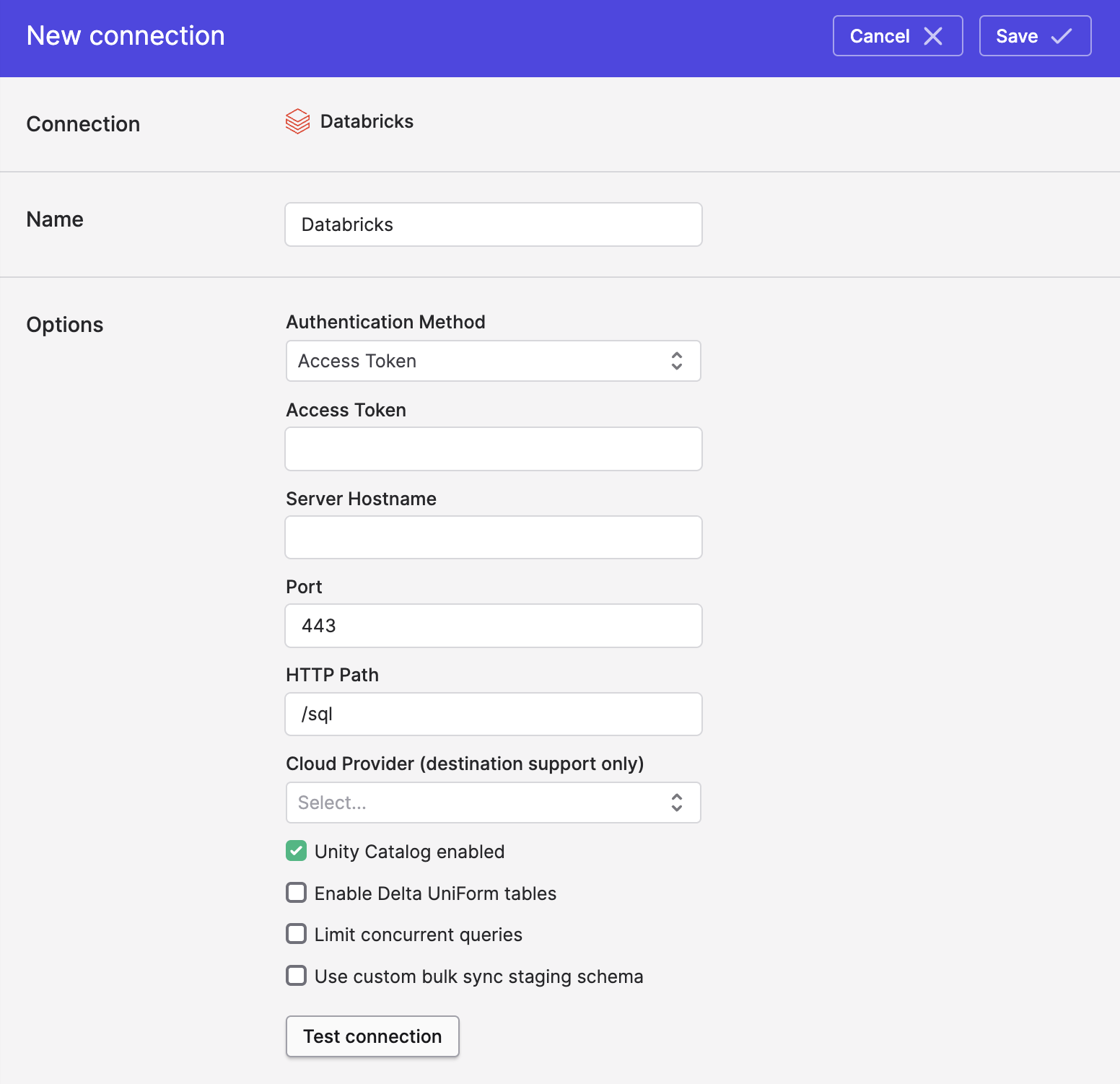Save the new connection
The width and height of the screenshot is (1120, 1084).
(x=1035, y=36)
